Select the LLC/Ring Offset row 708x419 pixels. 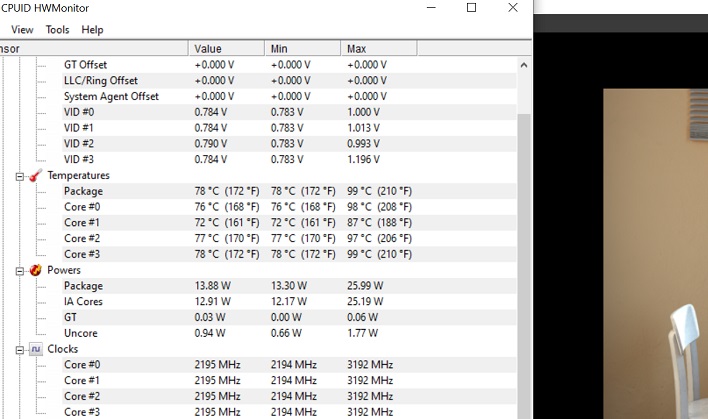click(289, 81)
